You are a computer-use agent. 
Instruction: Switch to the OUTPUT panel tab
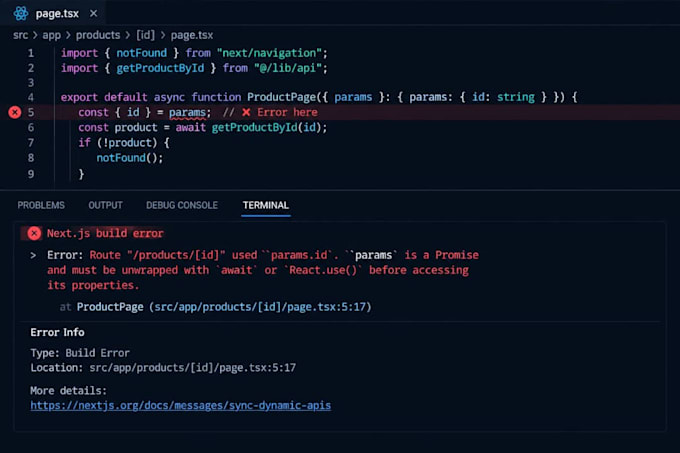click(105, 205)
